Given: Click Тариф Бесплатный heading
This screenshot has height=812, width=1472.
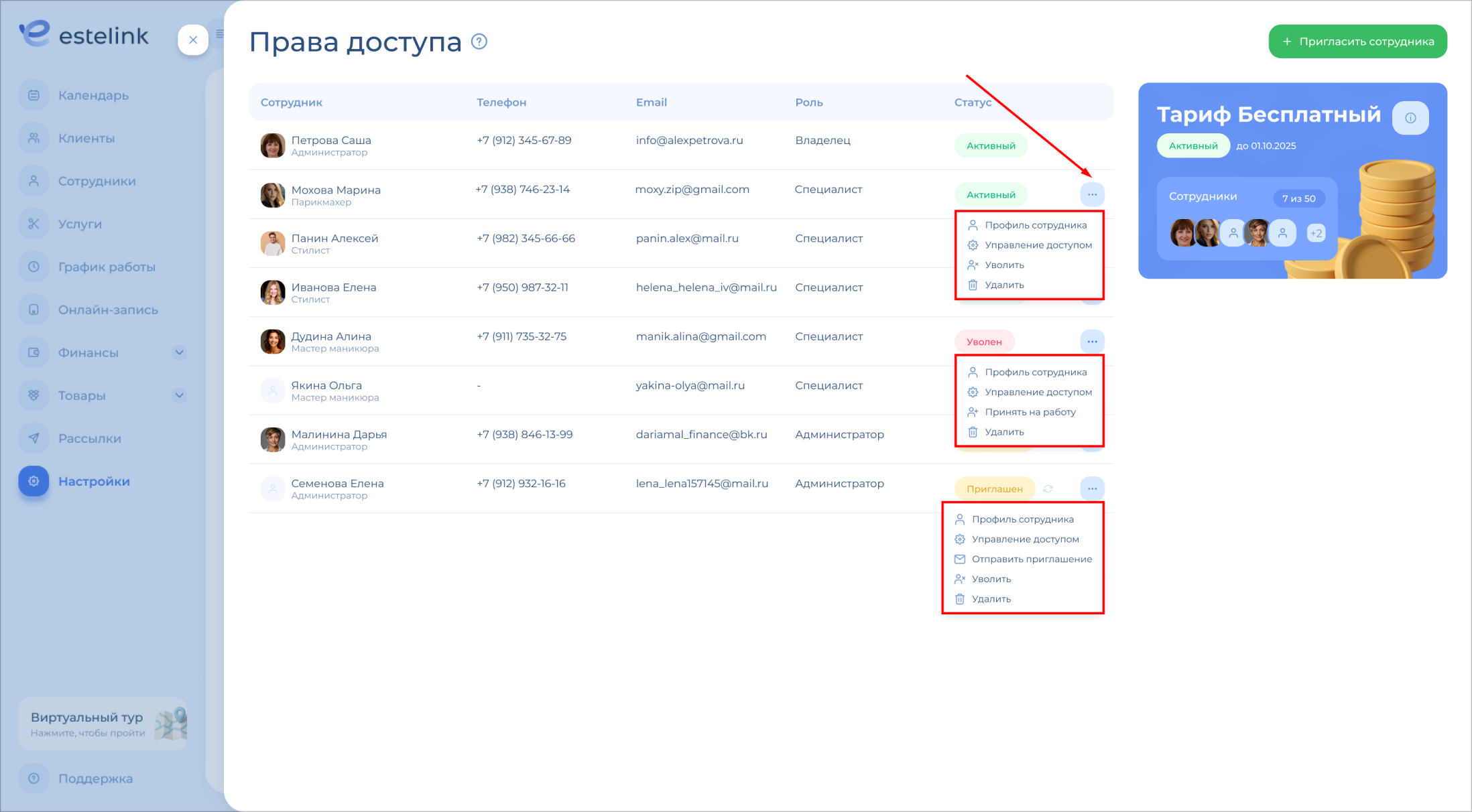Looking at the screenshot, I should pos(1269,115).
